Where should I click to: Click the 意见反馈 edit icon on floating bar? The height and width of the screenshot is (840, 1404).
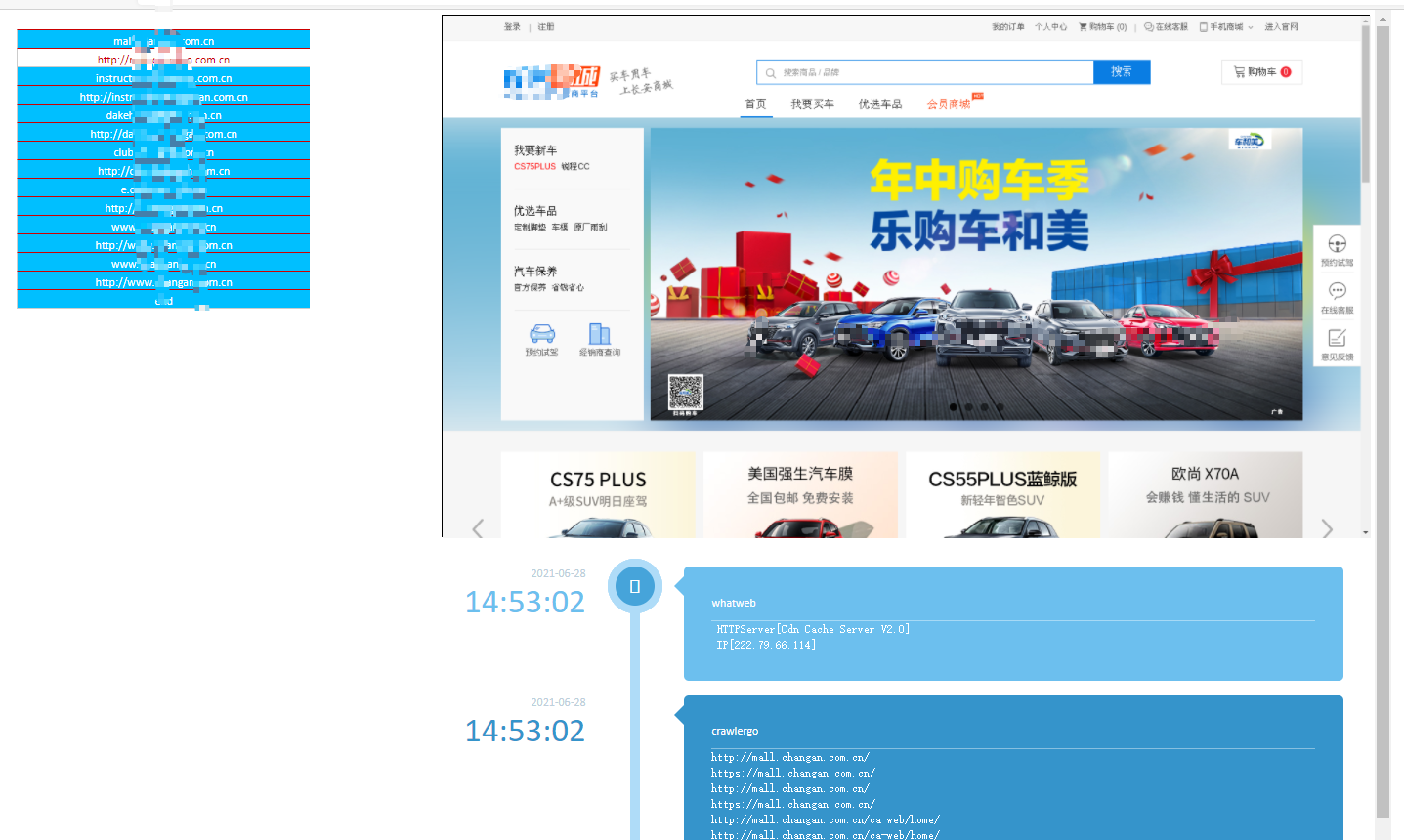pos(1337,338)
